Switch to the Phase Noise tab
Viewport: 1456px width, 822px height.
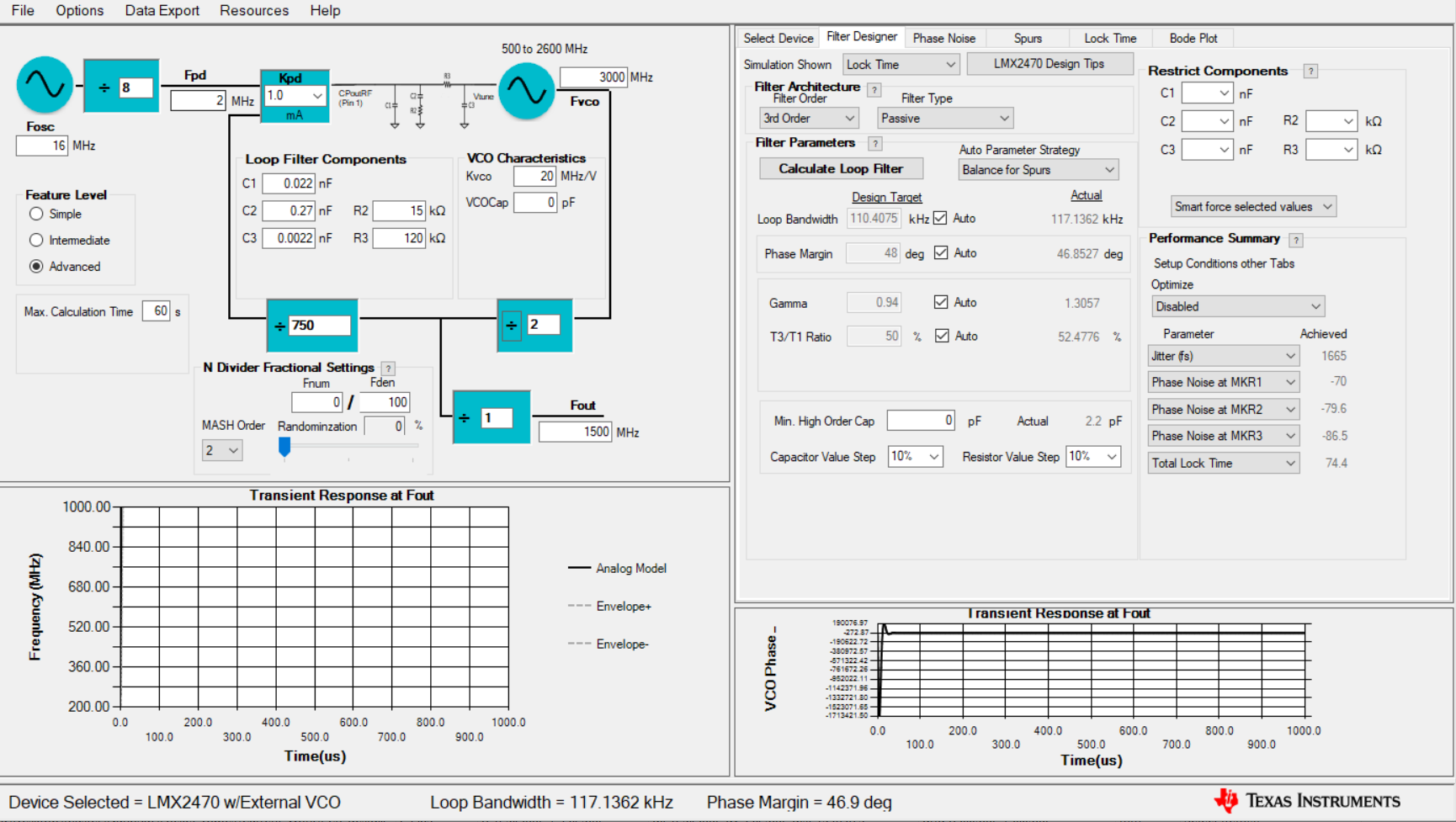point(944,38)
